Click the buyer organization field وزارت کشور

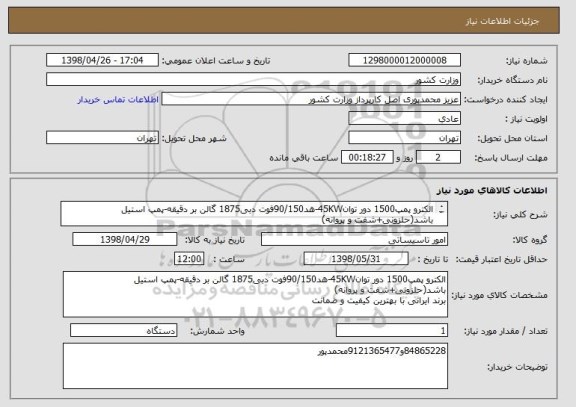(x=253, y=80)
